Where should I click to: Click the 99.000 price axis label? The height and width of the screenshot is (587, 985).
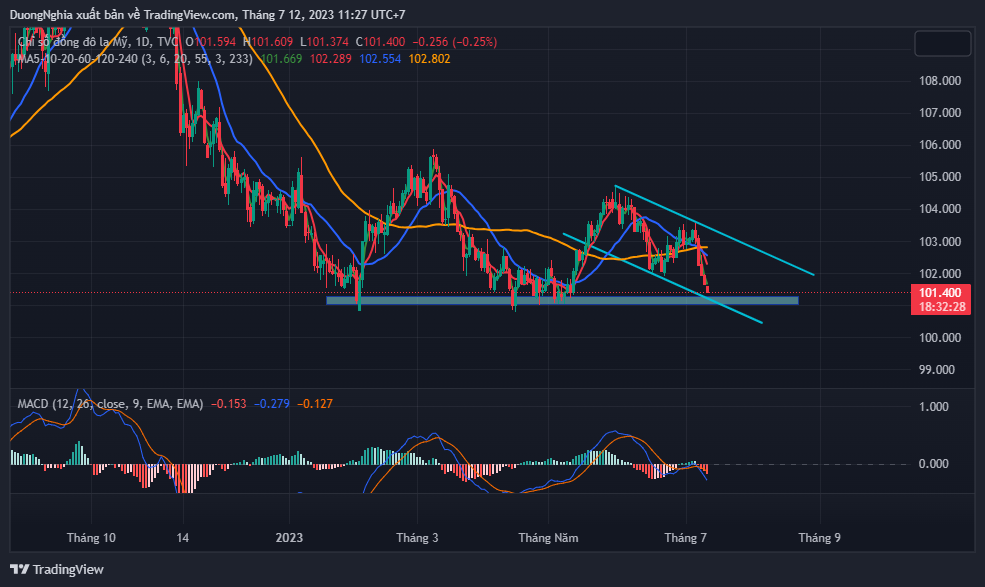(937, 370)
